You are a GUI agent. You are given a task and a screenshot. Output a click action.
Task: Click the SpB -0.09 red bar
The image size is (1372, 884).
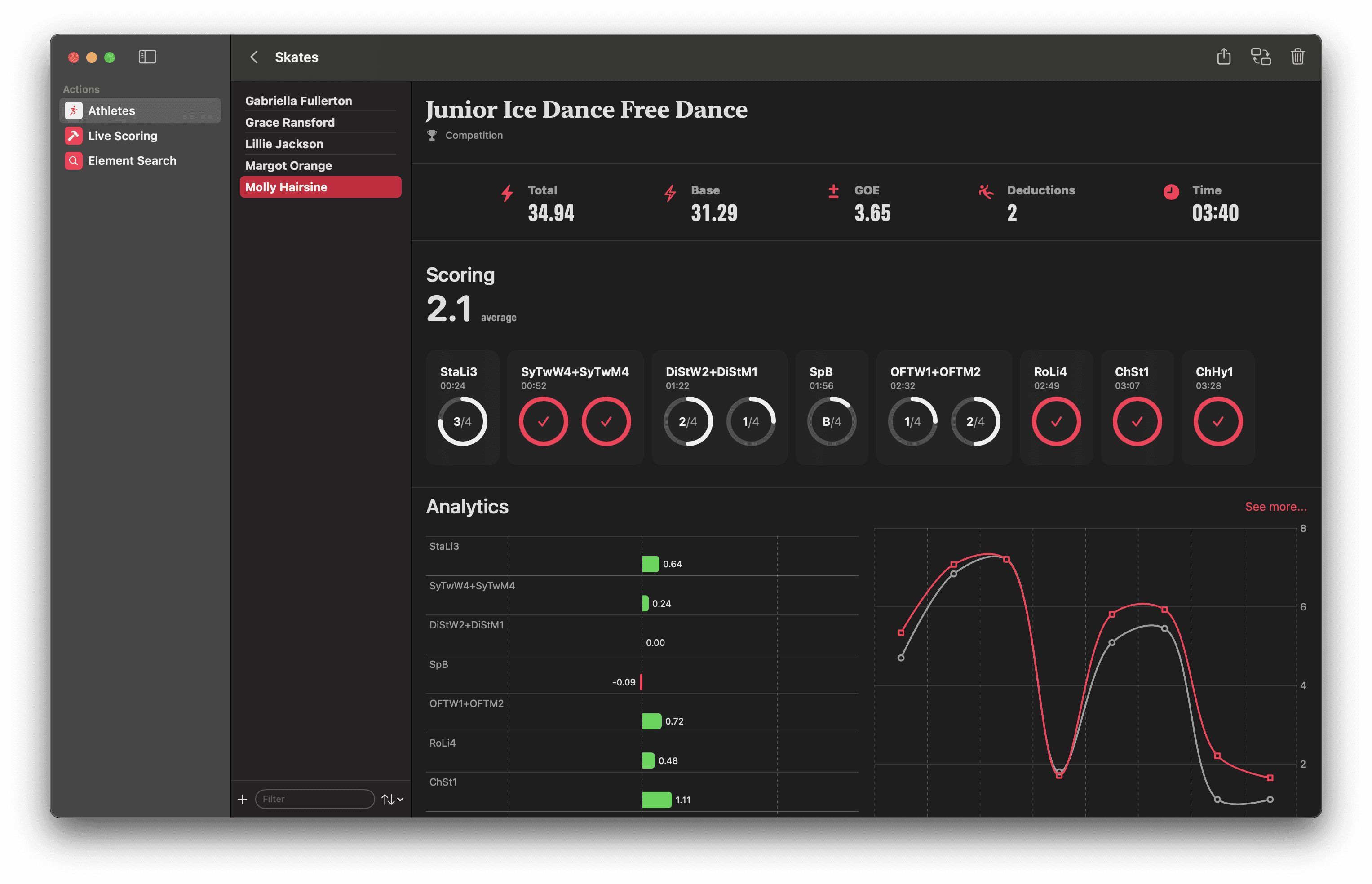[x=641, y=682]
